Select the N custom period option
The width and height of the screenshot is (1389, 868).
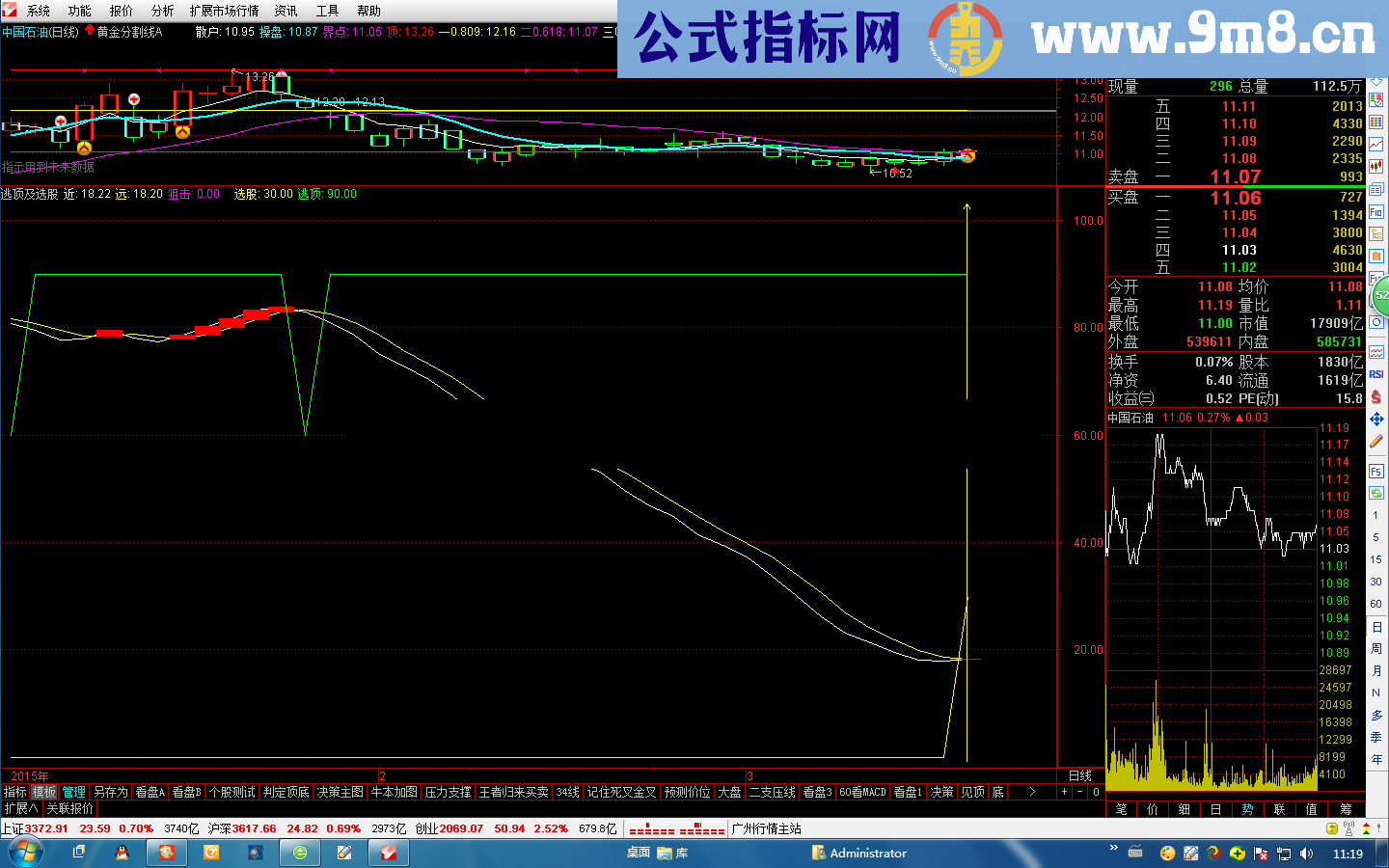coord(1376,693)
